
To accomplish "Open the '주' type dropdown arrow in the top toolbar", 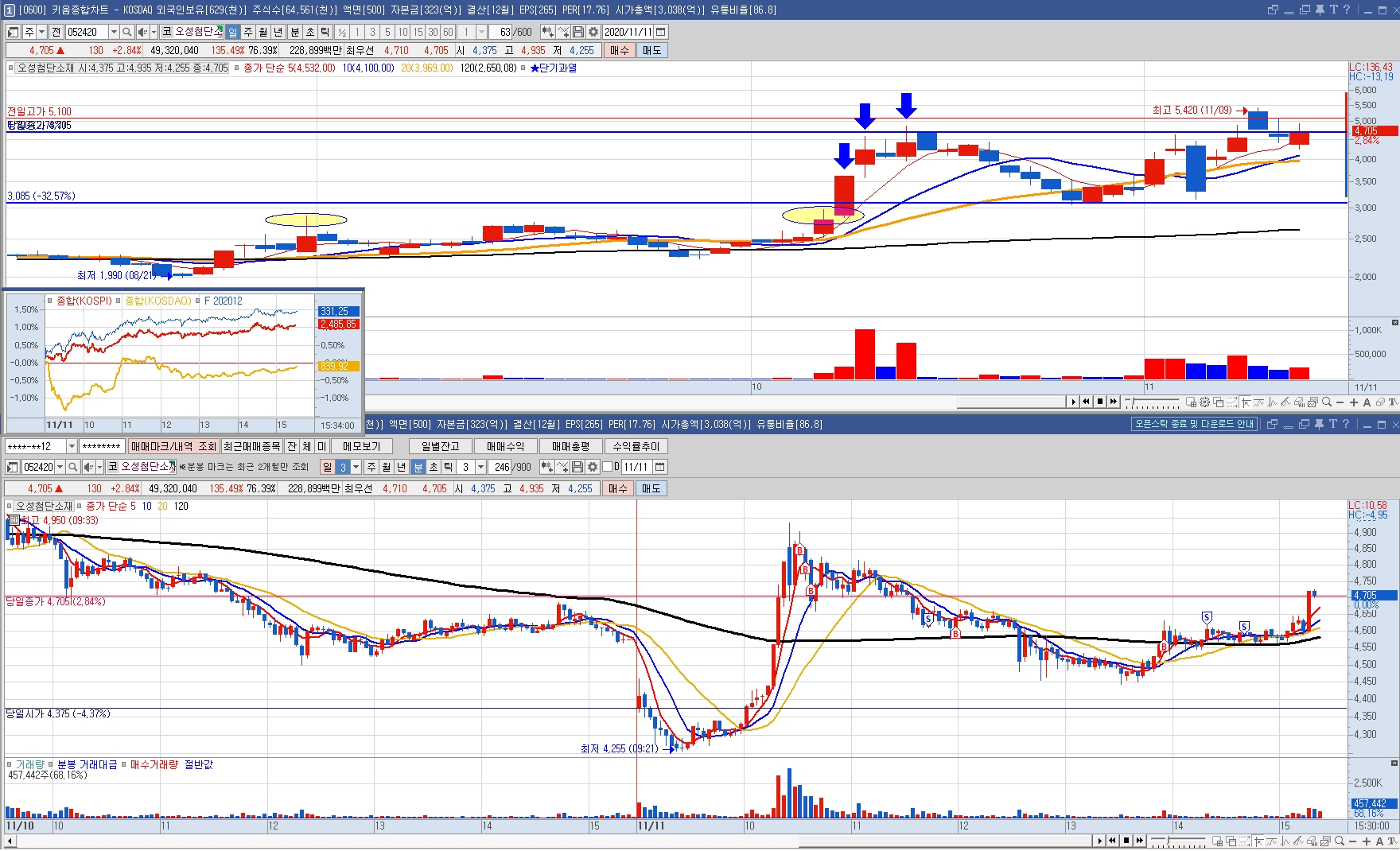I will click(x=41, y=32).
